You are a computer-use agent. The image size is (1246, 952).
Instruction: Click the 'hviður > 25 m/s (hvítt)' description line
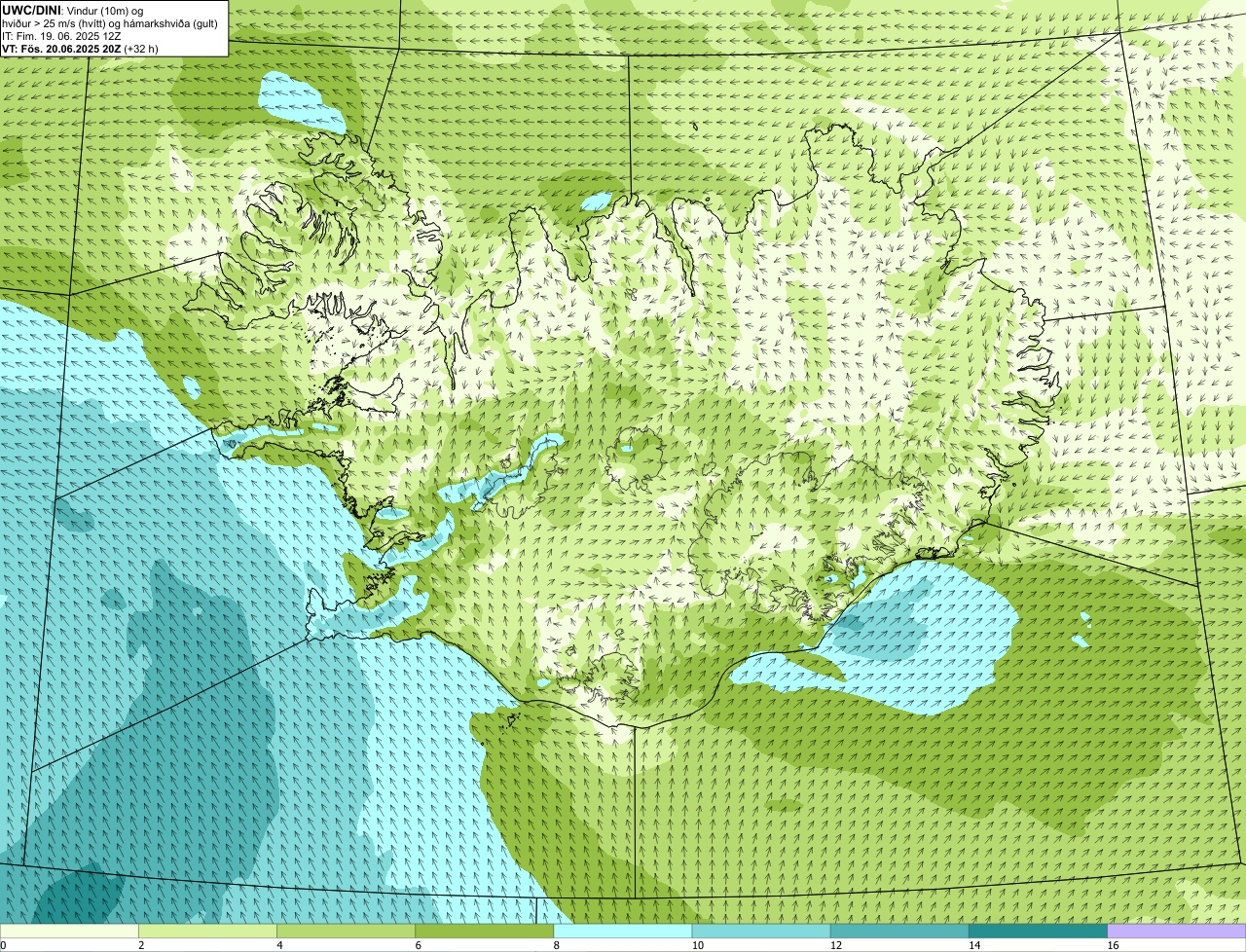(111, 23)
